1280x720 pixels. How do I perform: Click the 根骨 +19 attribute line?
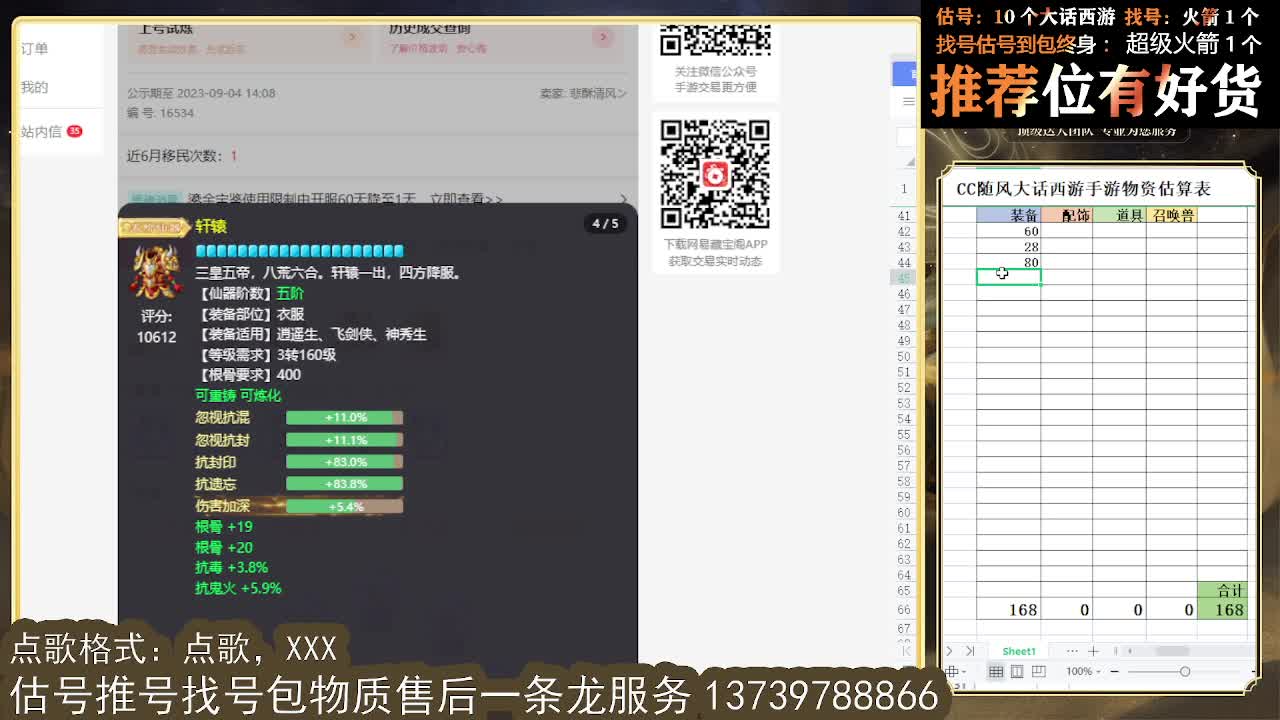coord(224,526)
